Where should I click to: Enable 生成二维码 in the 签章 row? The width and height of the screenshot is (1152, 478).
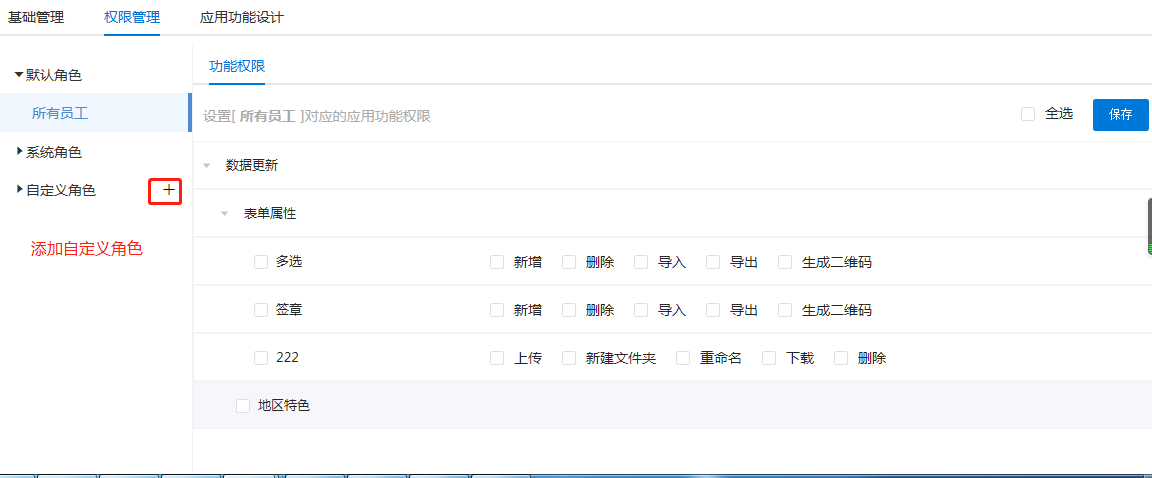click(x=785, y=311)
